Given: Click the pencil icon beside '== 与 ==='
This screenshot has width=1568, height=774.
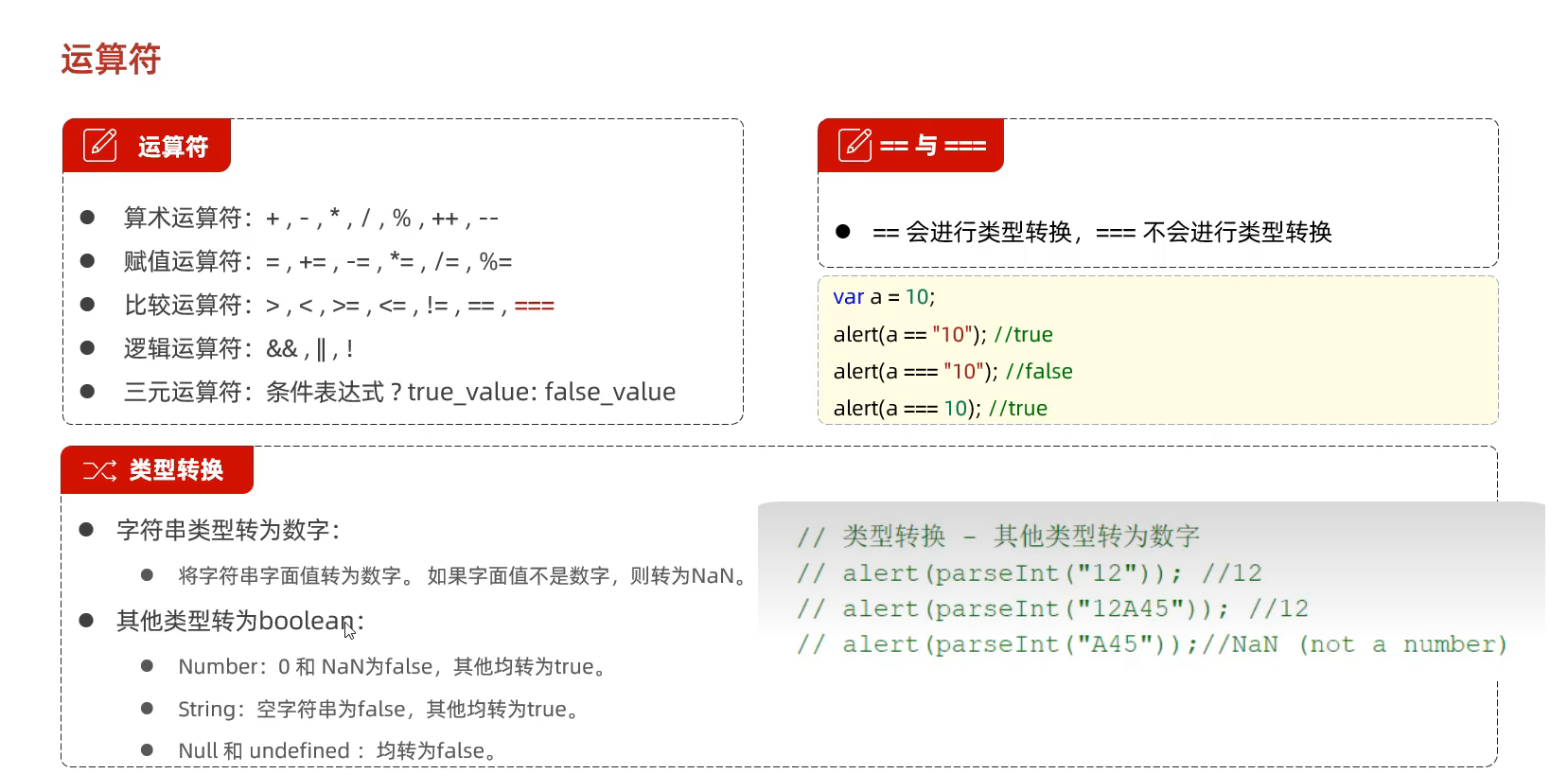Looking at the screenshot, I should point(854,145).
